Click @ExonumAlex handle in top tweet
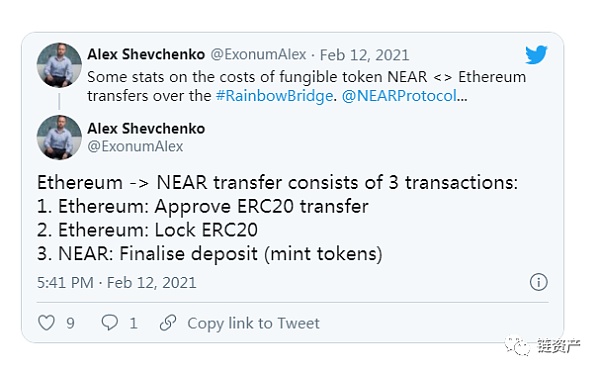This screenshot has height=373, width=600. 258,55
